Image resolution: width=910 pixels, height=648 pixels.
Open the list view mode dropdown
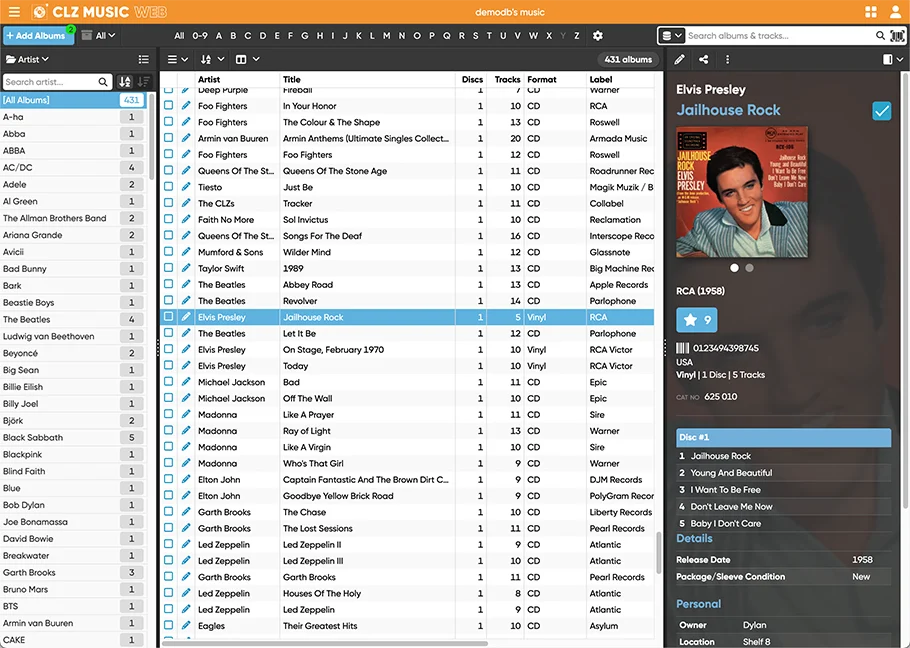(178, 59)
